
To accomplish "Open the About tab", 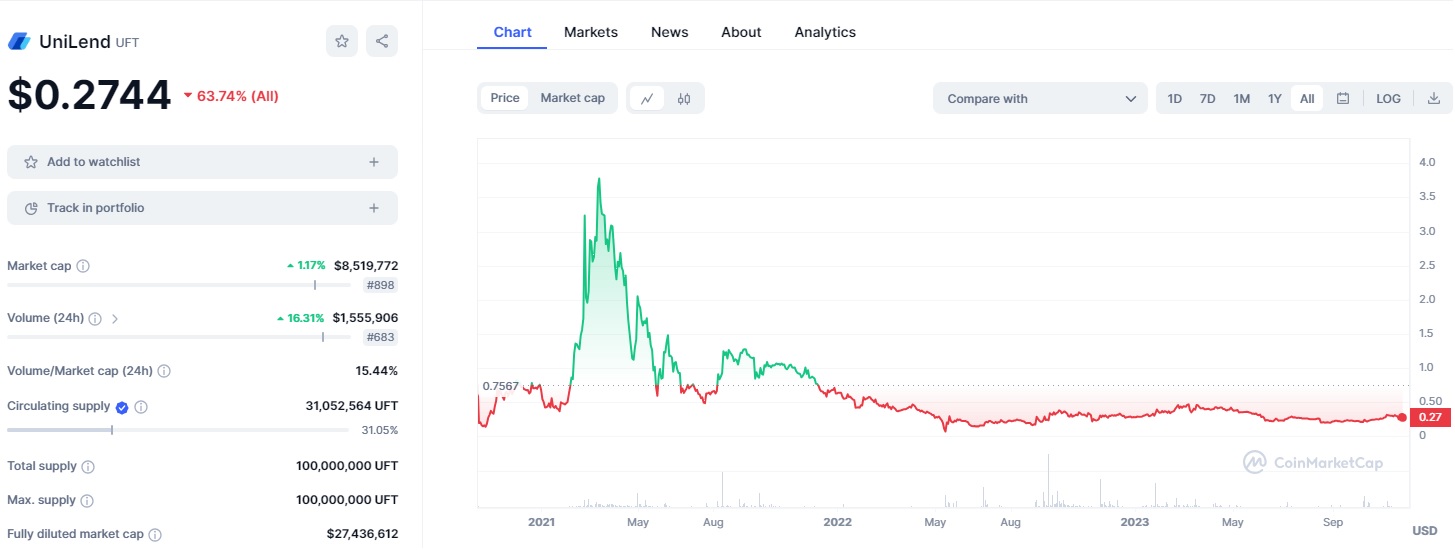I will point(741,32).
